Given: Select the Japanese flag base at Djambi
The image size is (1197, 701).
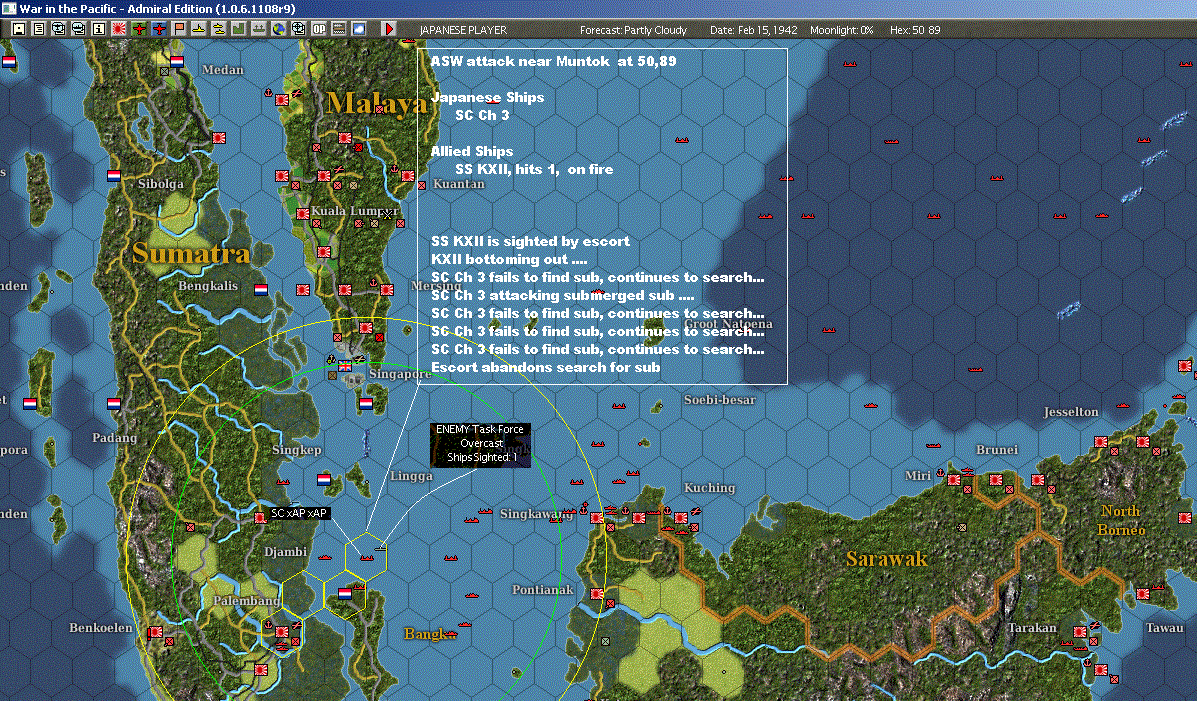Looking at the screenshot, I should click(x=260, y=518).
